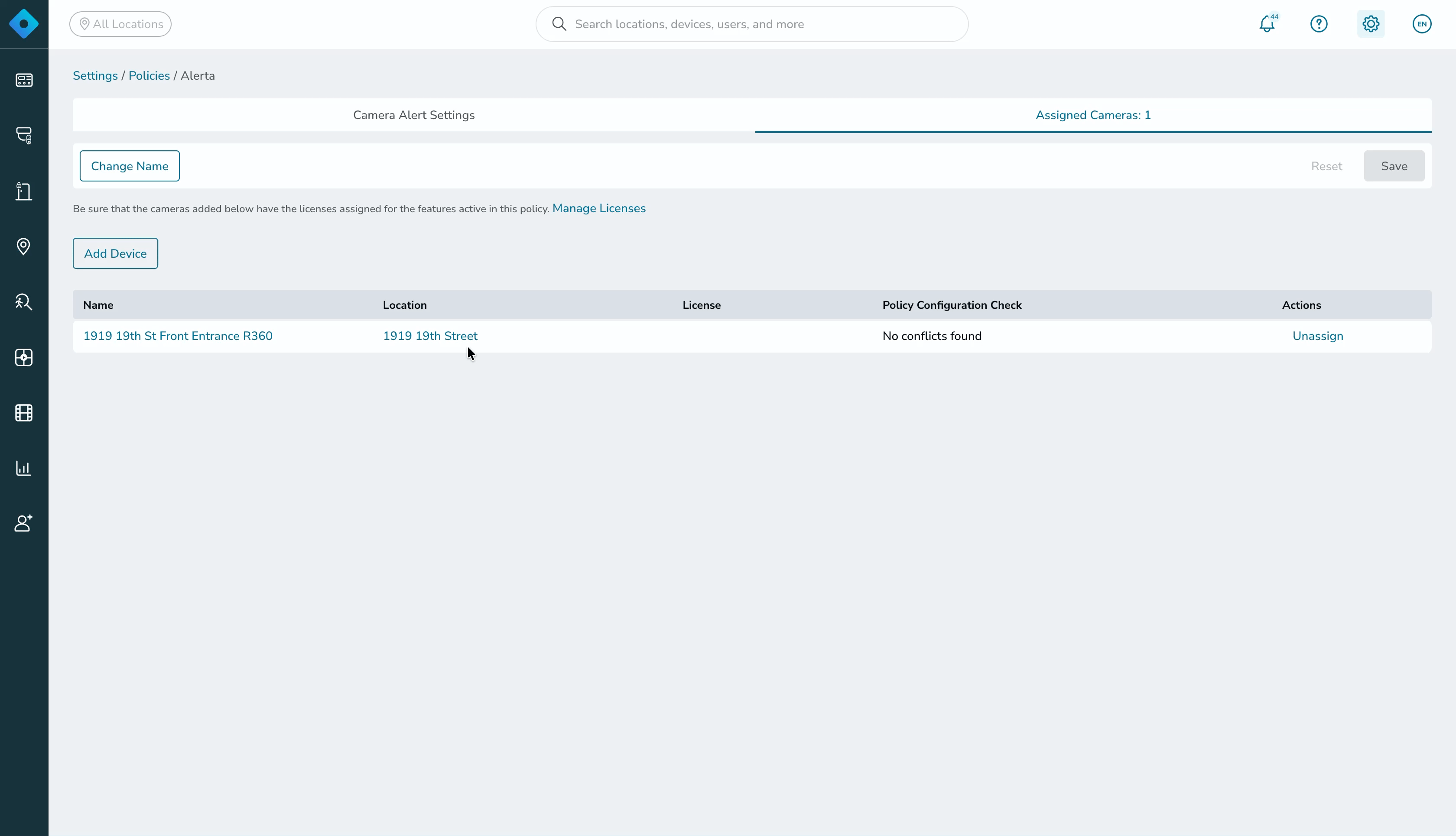Click the Add Device button
The height and width of the screenshot is (836, 1456).
coord(115,253)
